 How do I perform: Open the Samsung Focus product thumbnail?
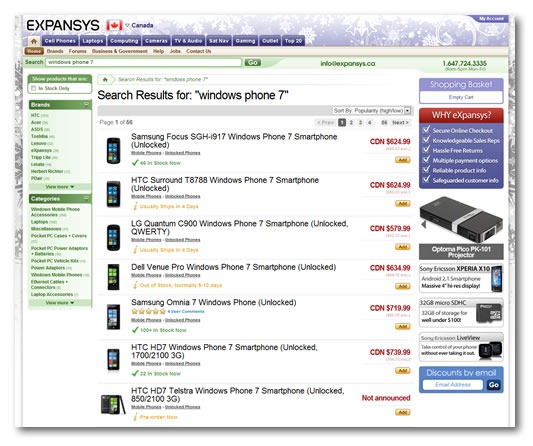113,151
